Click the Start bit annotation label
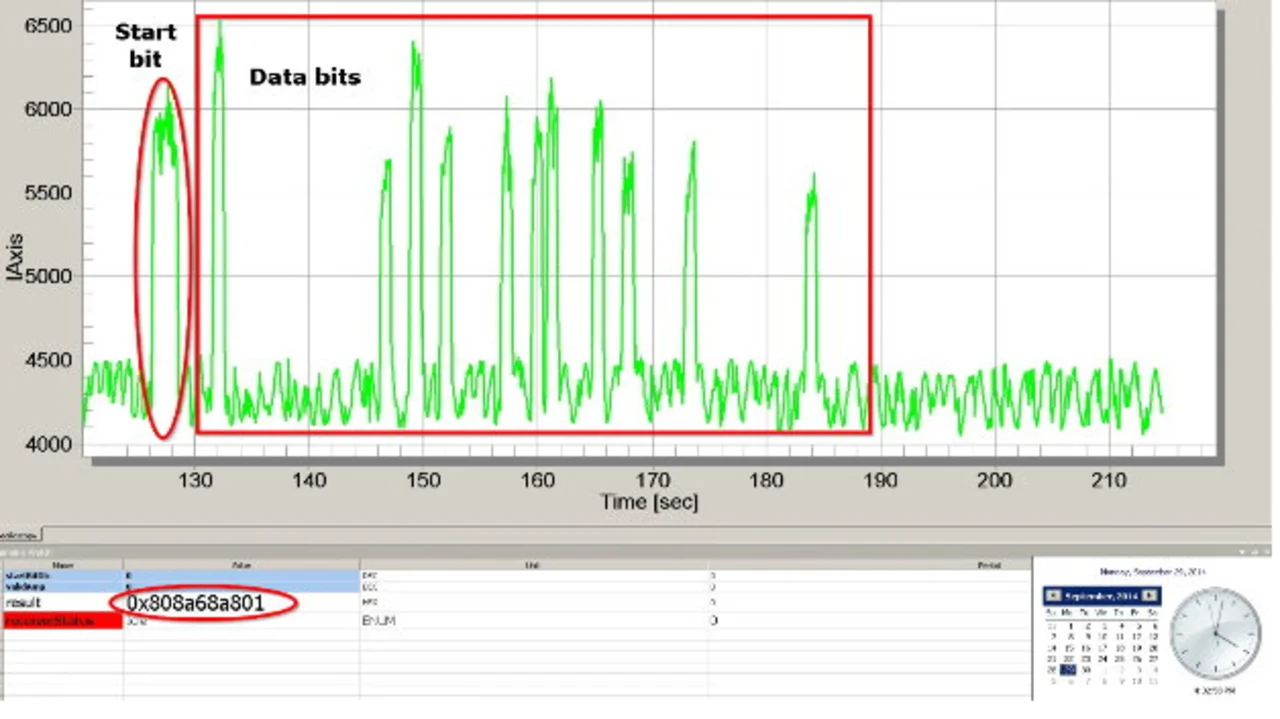 click(145, 46)
